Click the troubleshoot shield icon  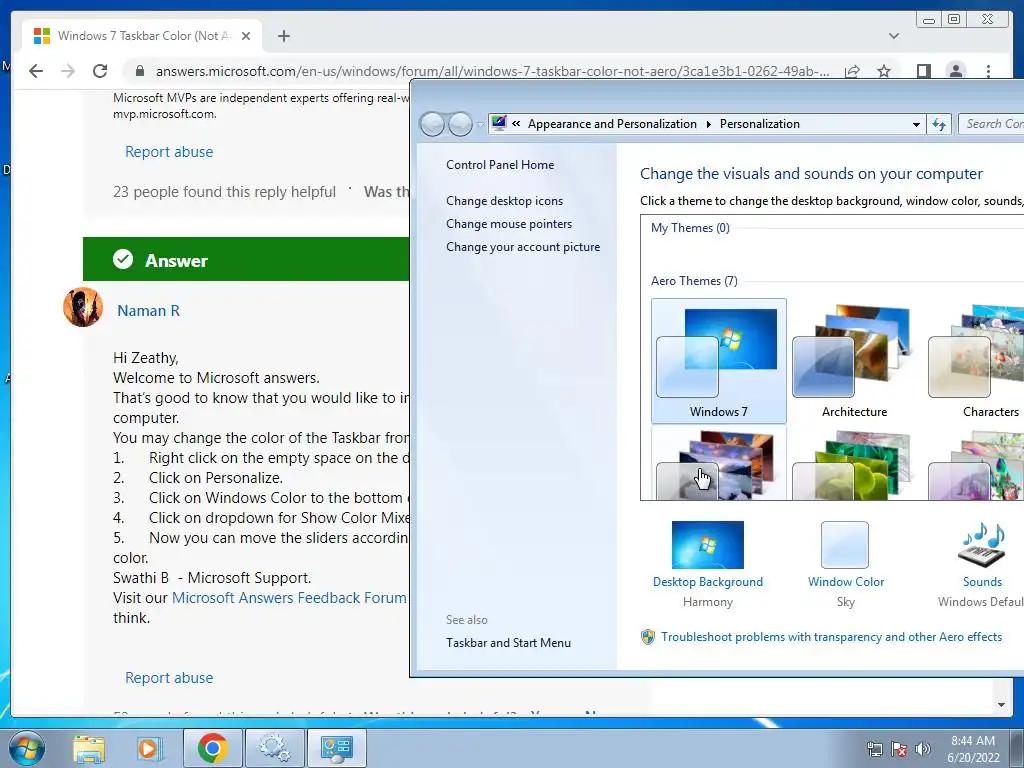(x=648, y=637)
